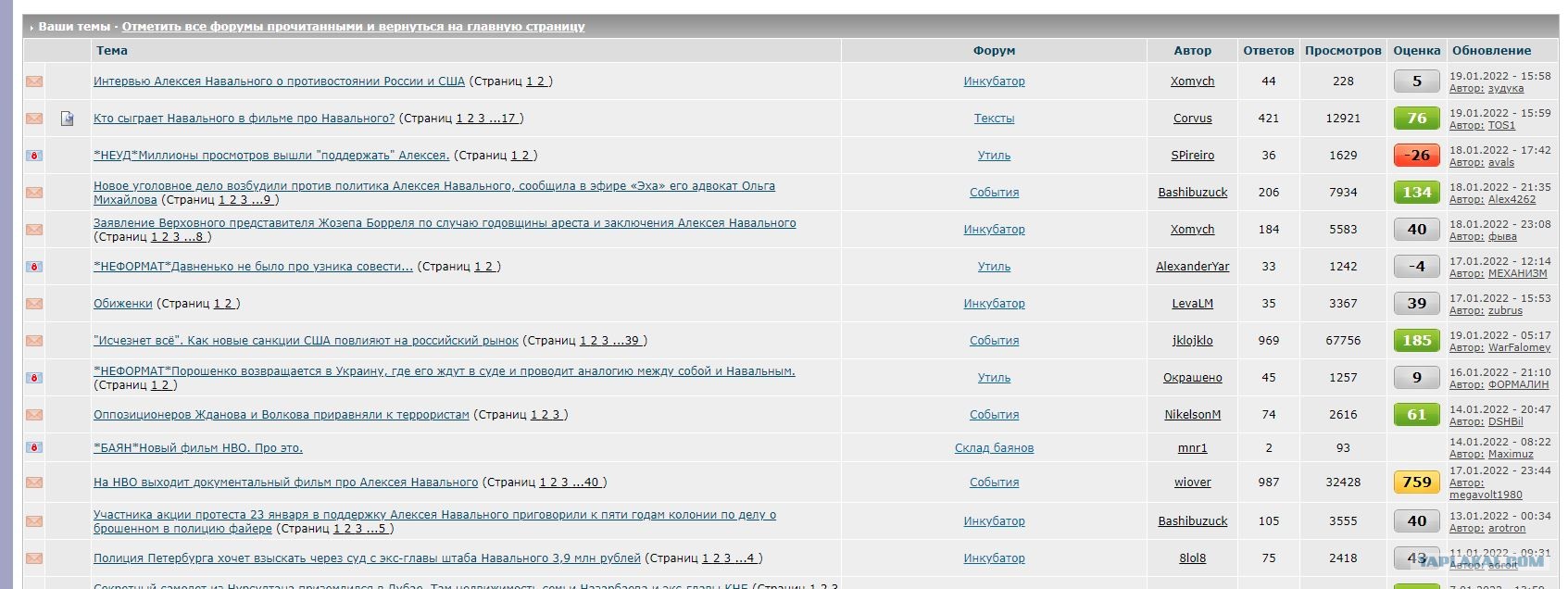
Task: Open author profile 8lol8
Action: point(1192,558)
